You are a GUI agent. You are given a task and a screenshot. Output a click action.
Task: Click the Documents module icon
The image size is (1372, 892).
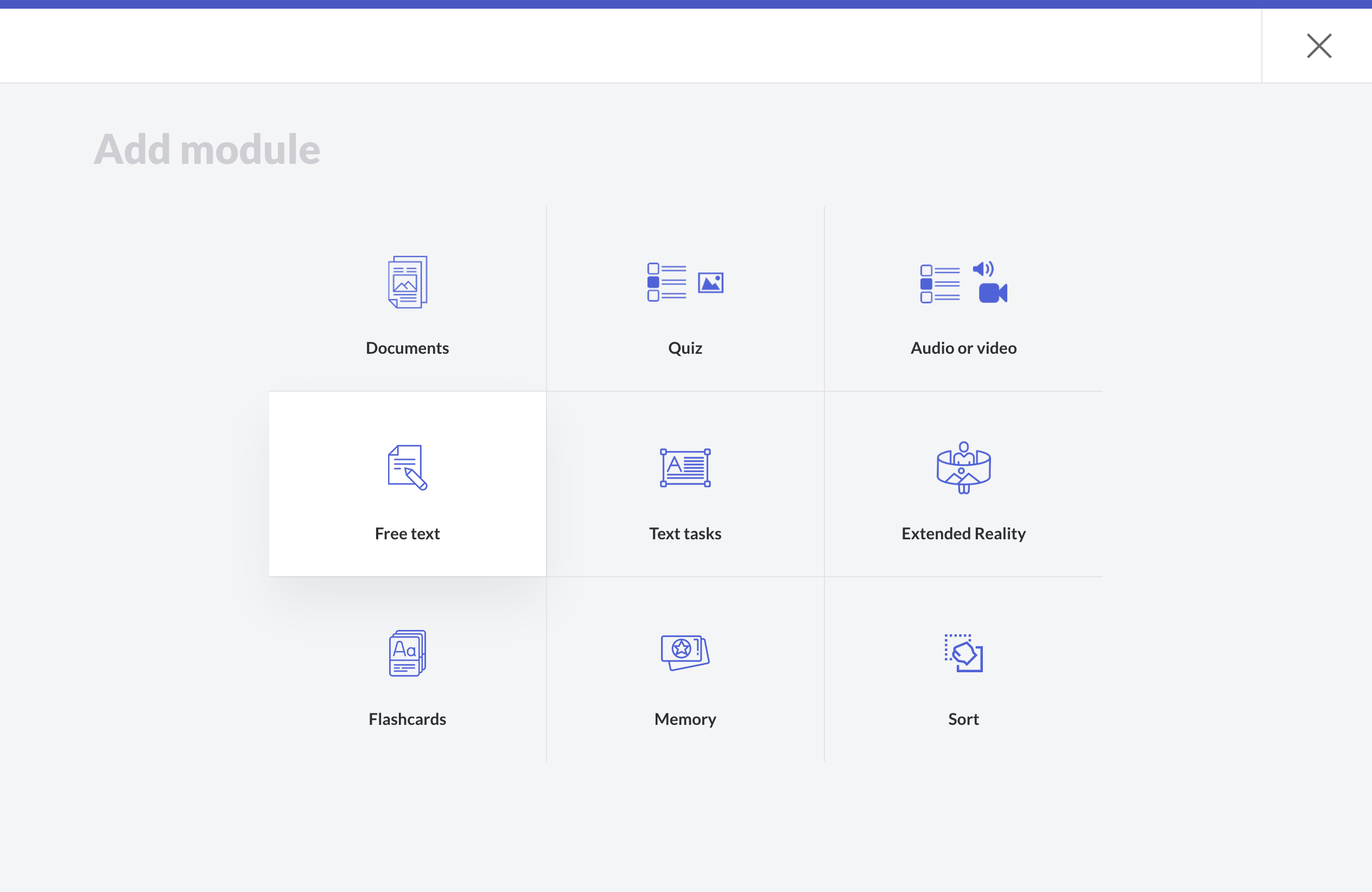point(408,282)
